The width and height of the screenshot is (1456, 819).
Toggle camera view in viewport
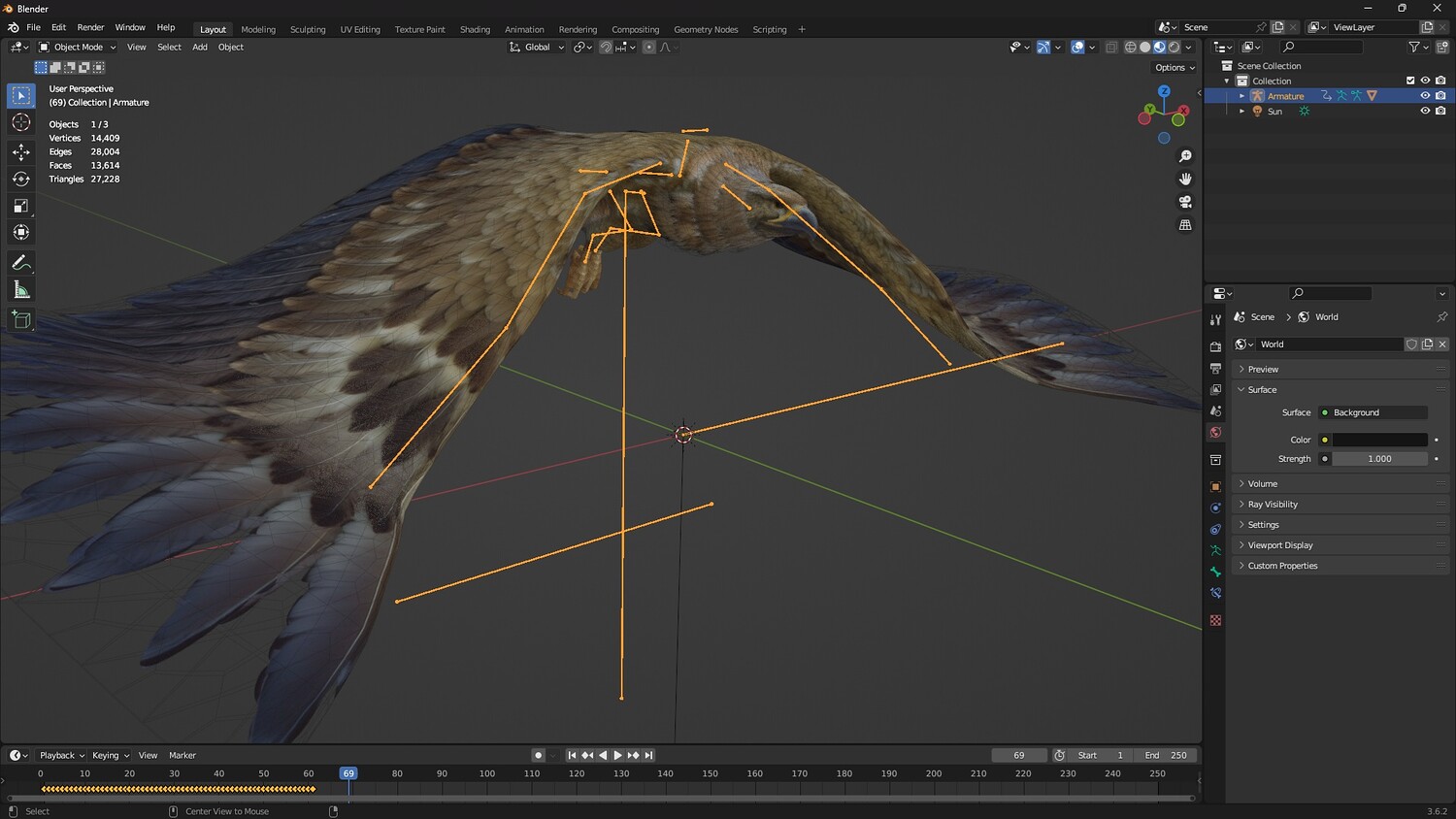point(1185,202)
